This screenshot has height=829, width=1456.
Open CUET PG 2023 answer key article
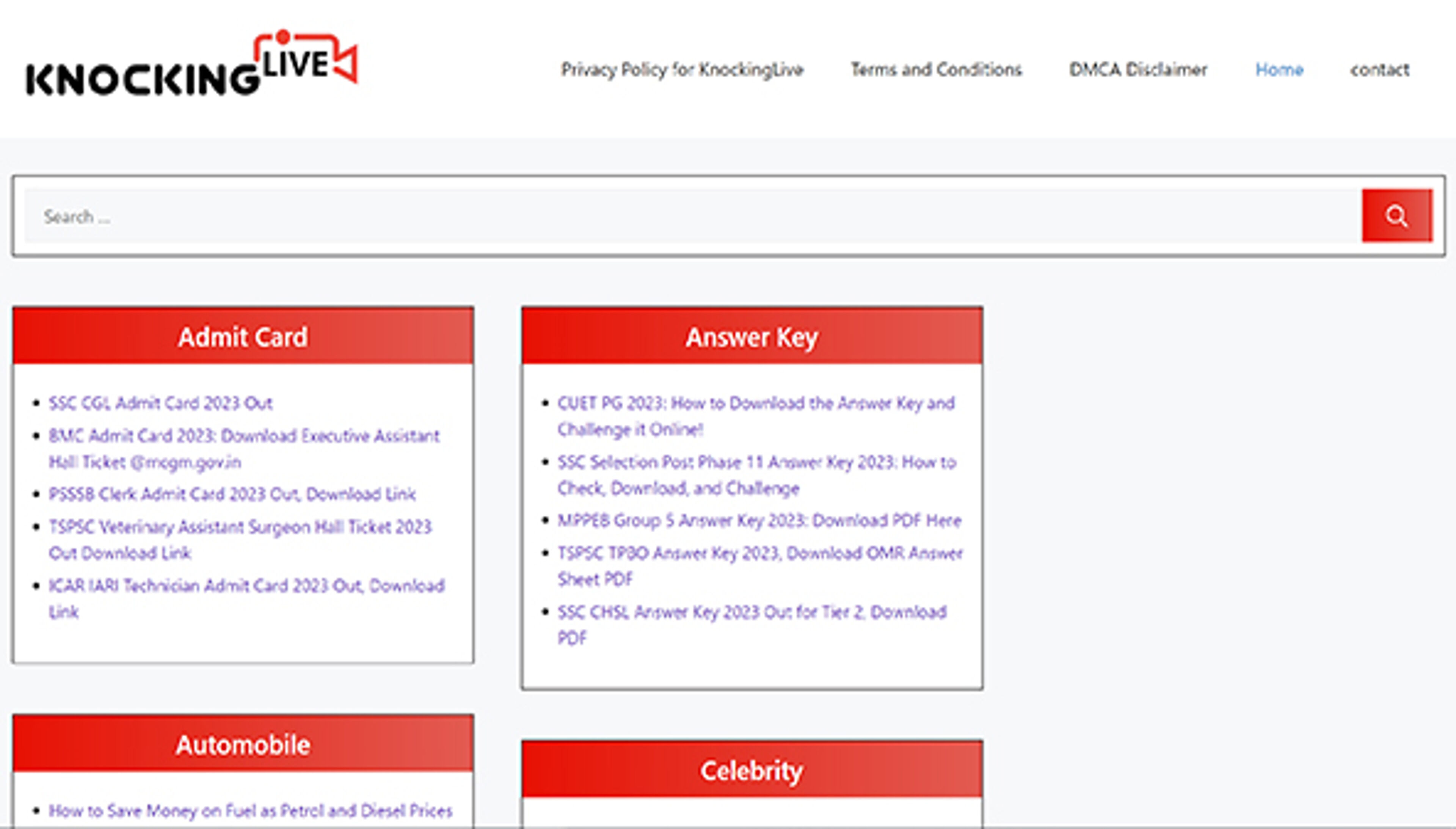755,403
